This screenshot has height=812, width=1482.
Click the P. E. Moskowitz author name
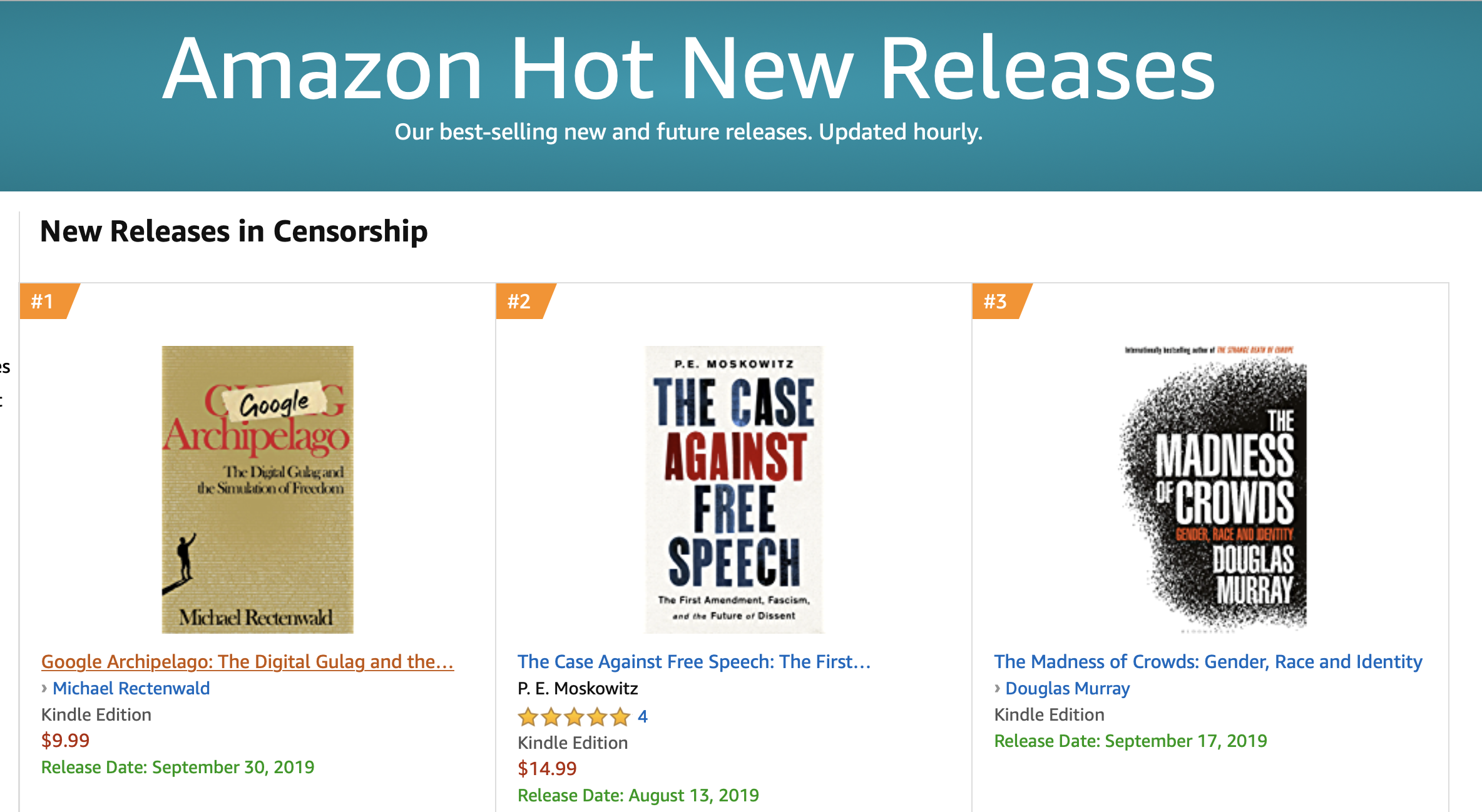pos(578,688)
